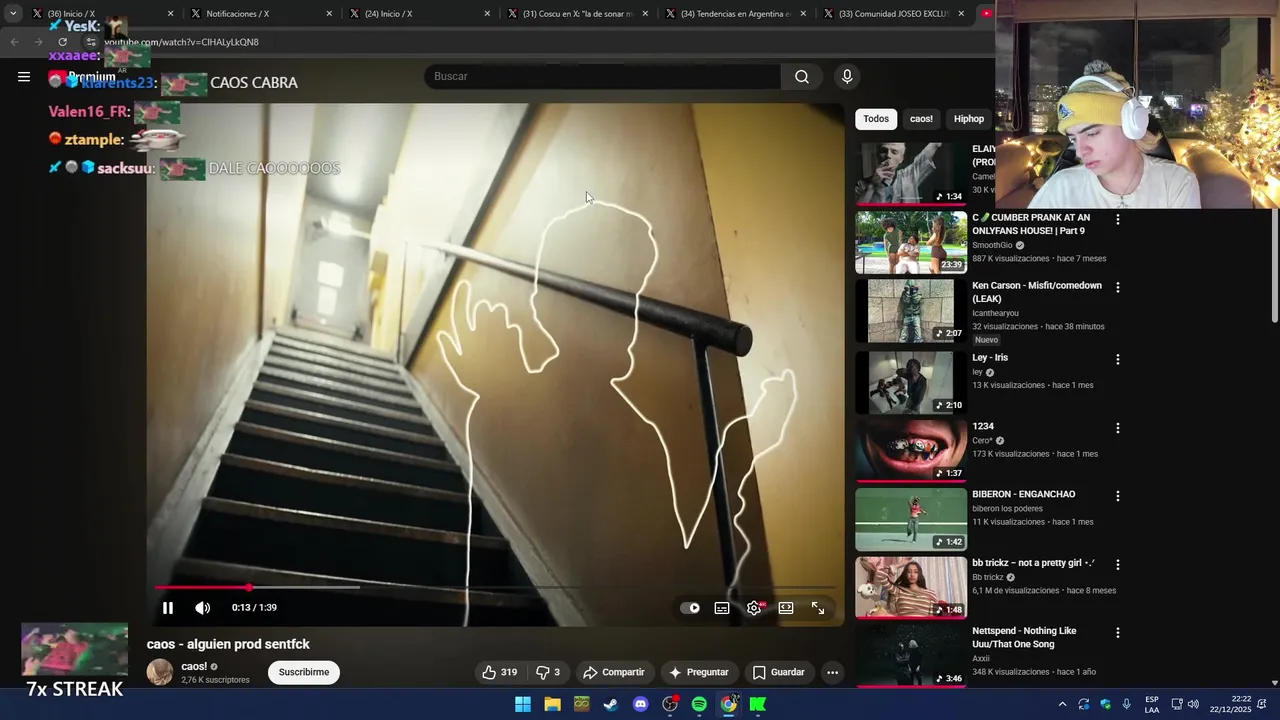This screenshot has height=720, width=1280.
Task: Click the Compartir share button
Action: point(614,672)
